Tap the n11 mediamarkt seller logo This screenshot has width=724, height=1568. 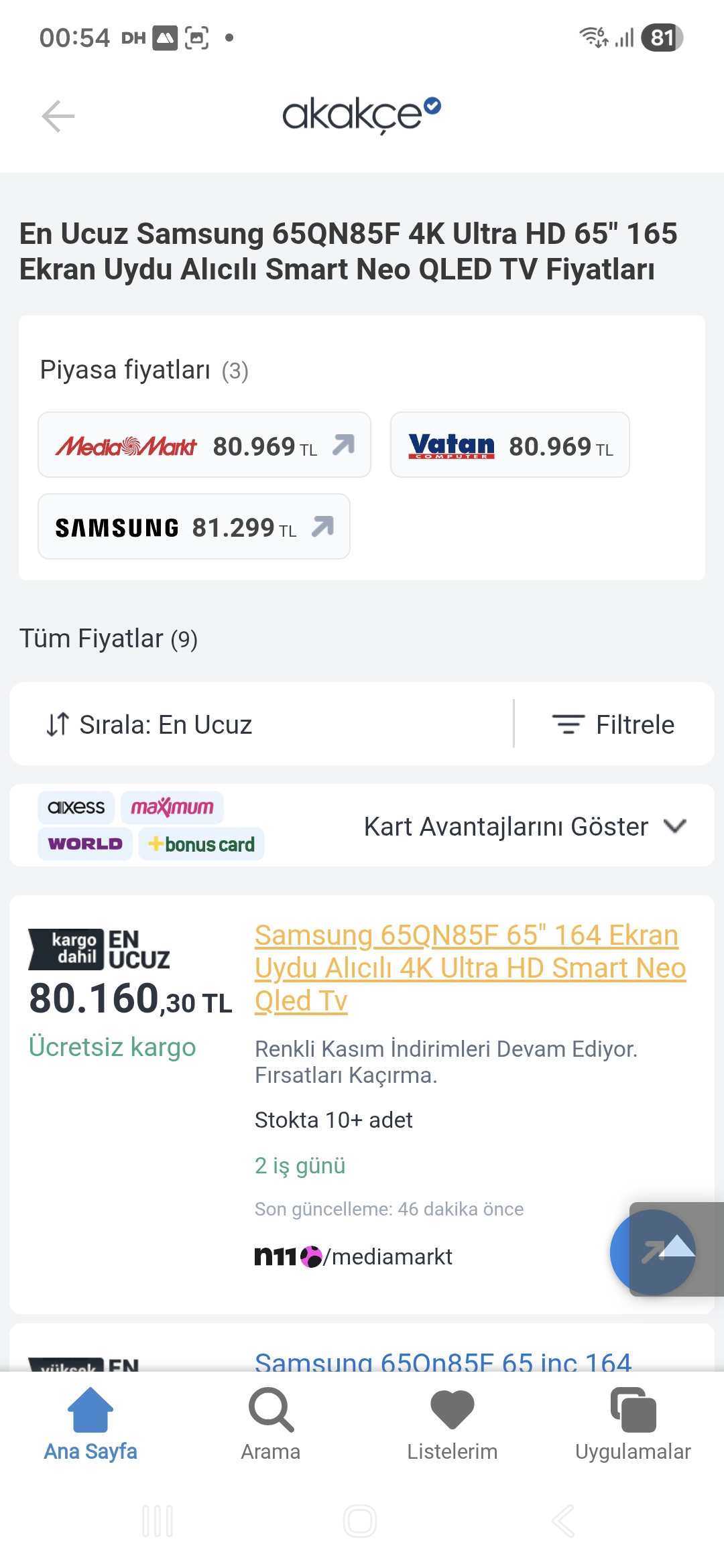pos(354,1256)
